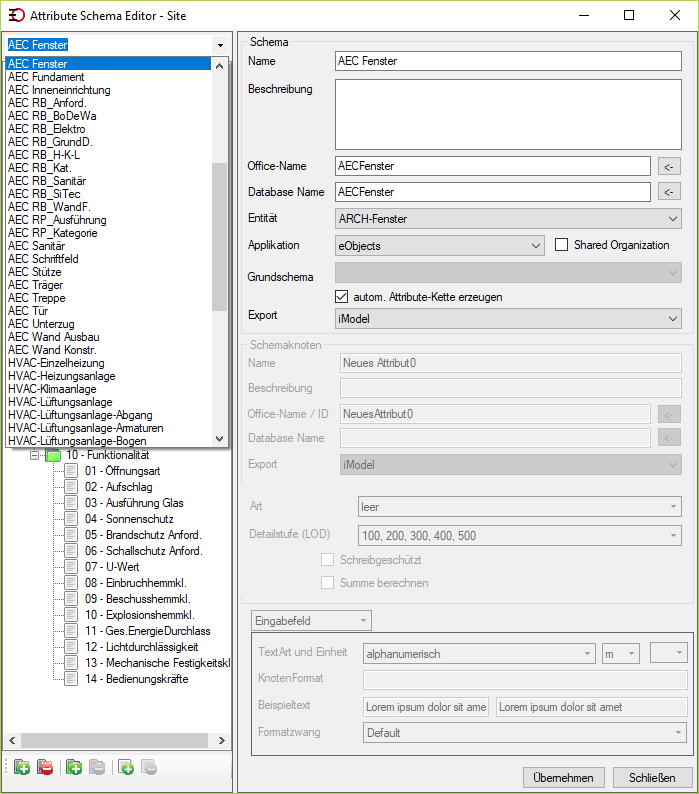Select tree item 05 - Brandschutz Anford.
The height and width of the screenshot is (794, 699).
pyautogui.click(x=143, y=535)
